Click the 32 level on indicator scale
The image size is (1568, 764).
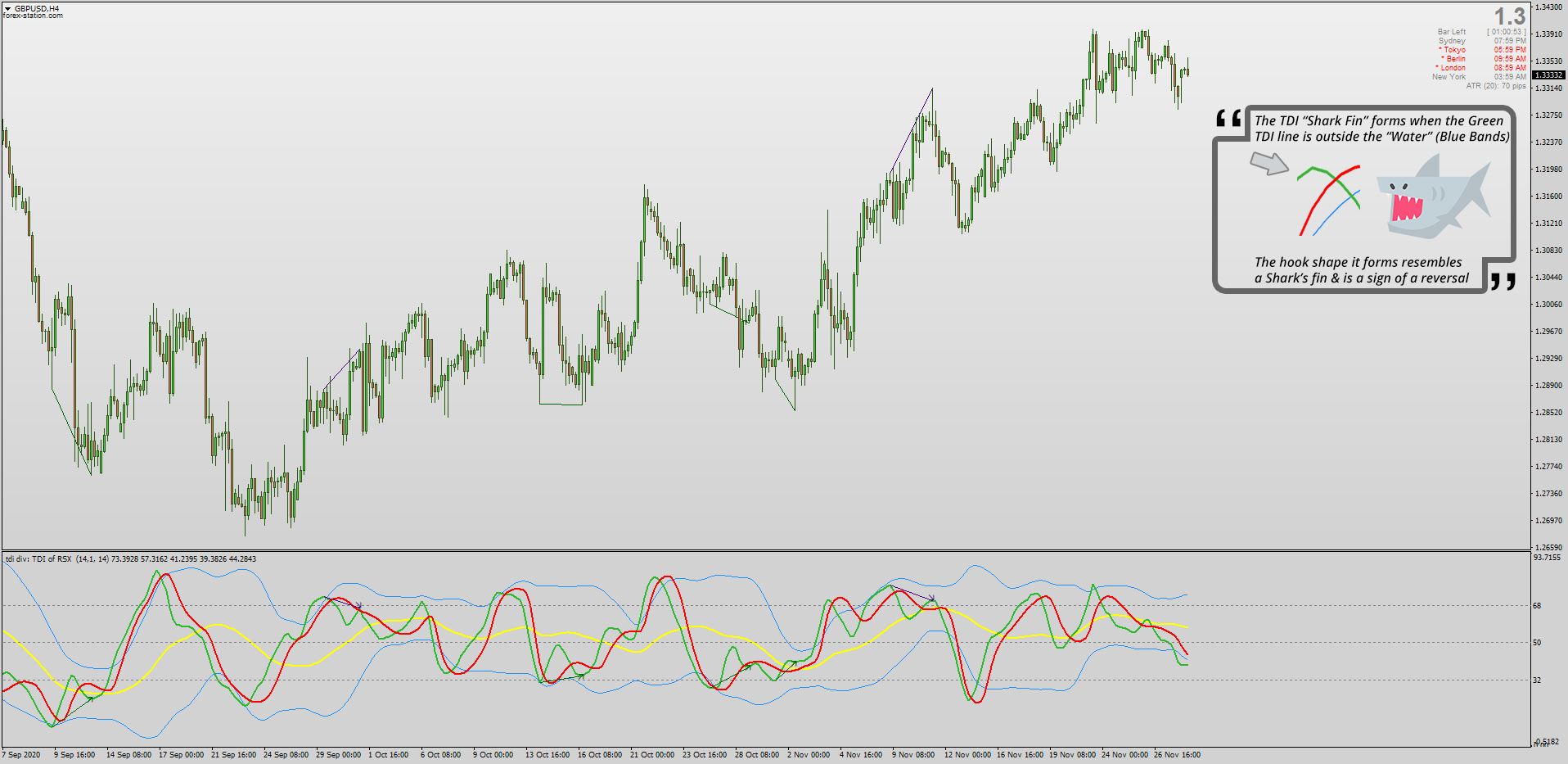pyautogui.click(x=1537, y=680)
